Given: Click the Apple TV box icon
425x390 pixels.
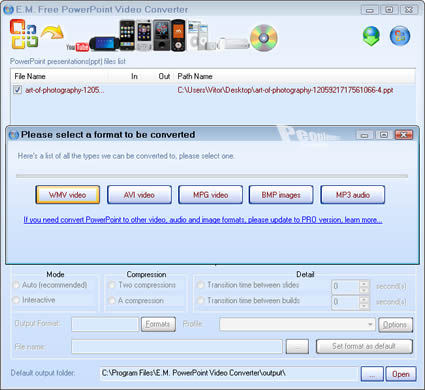Looking at the screenshot, I should [233, 43].
